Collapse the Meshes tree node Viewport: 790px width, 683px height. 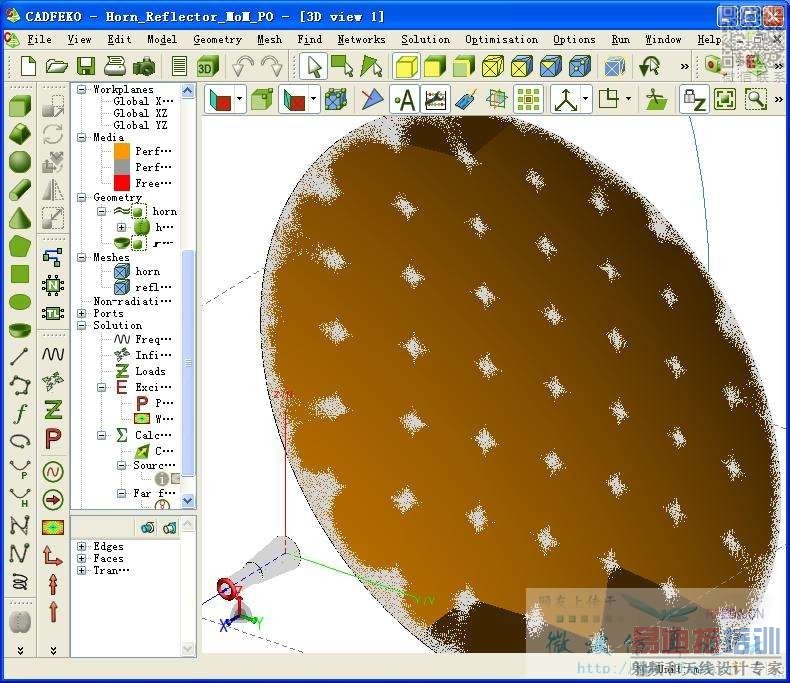coord(81,257)
